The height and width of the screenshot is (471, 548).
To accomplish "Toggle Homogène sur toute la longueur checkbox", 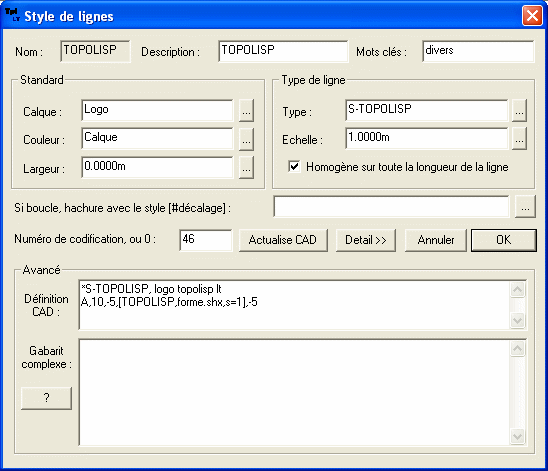I will 294,166.
